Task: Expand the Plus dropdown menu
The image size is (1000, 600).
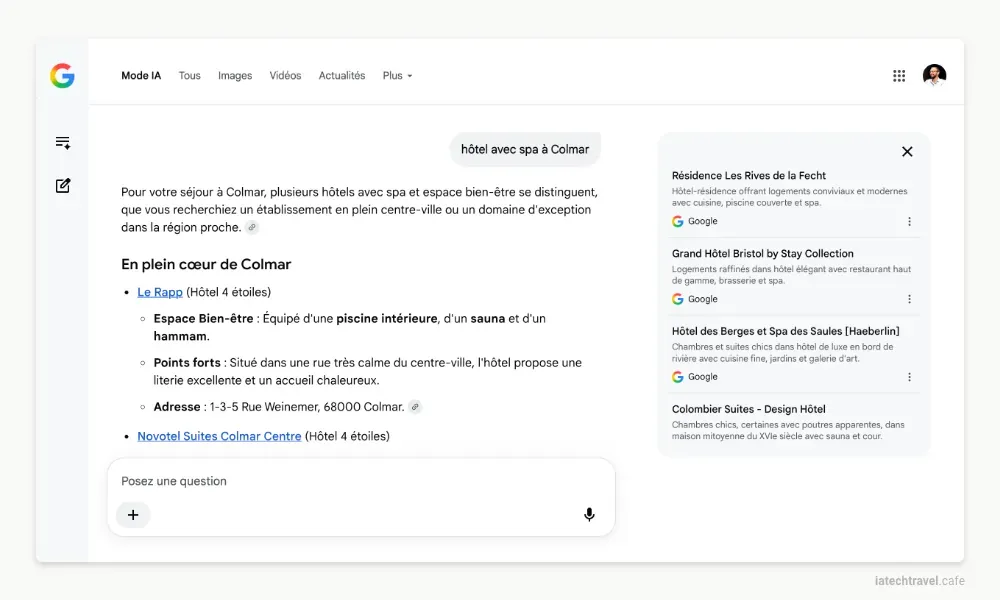Action: [397, 75]
